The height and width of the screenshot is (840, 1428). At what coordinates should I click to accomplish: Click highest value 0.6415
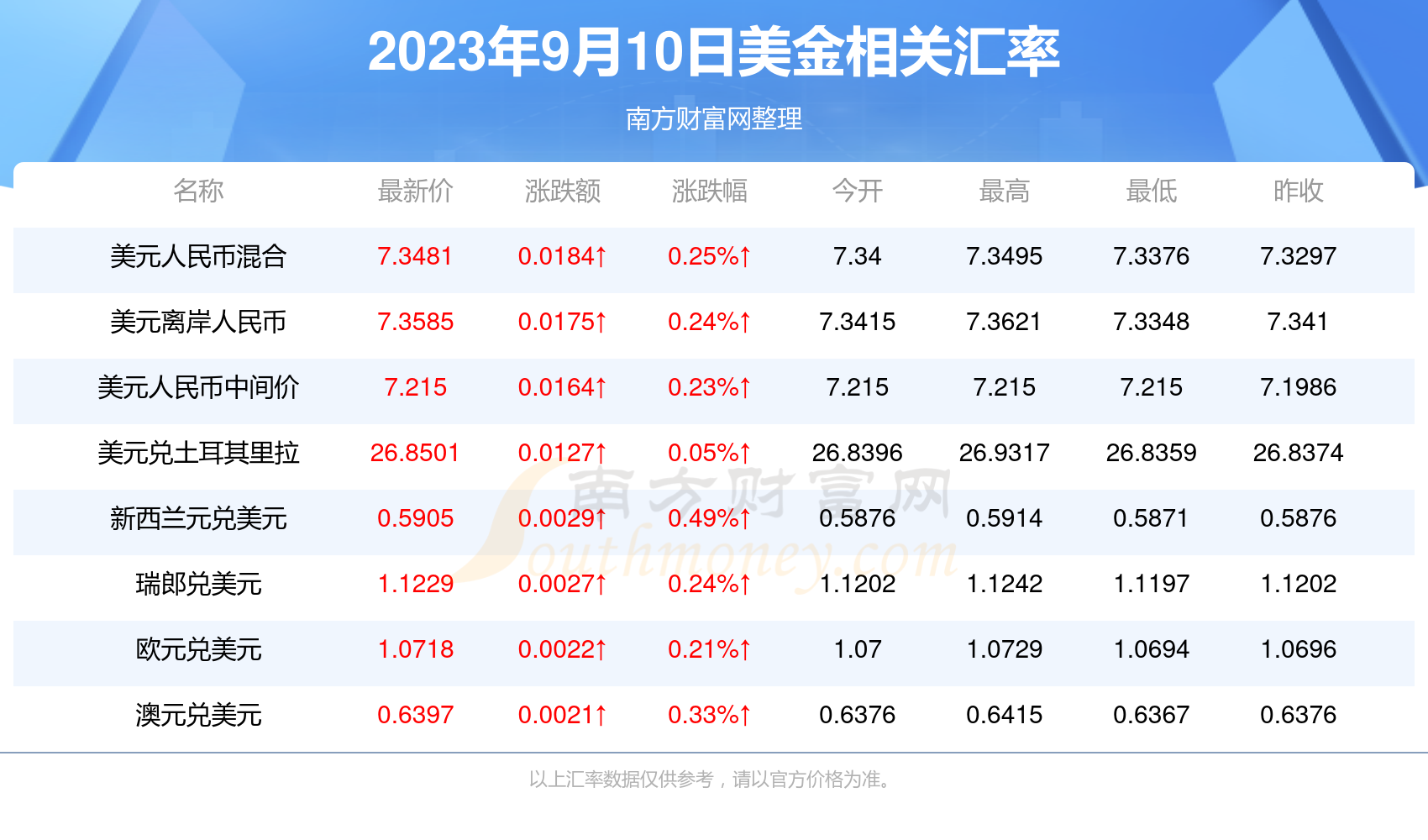click(x=1005, y=715)
